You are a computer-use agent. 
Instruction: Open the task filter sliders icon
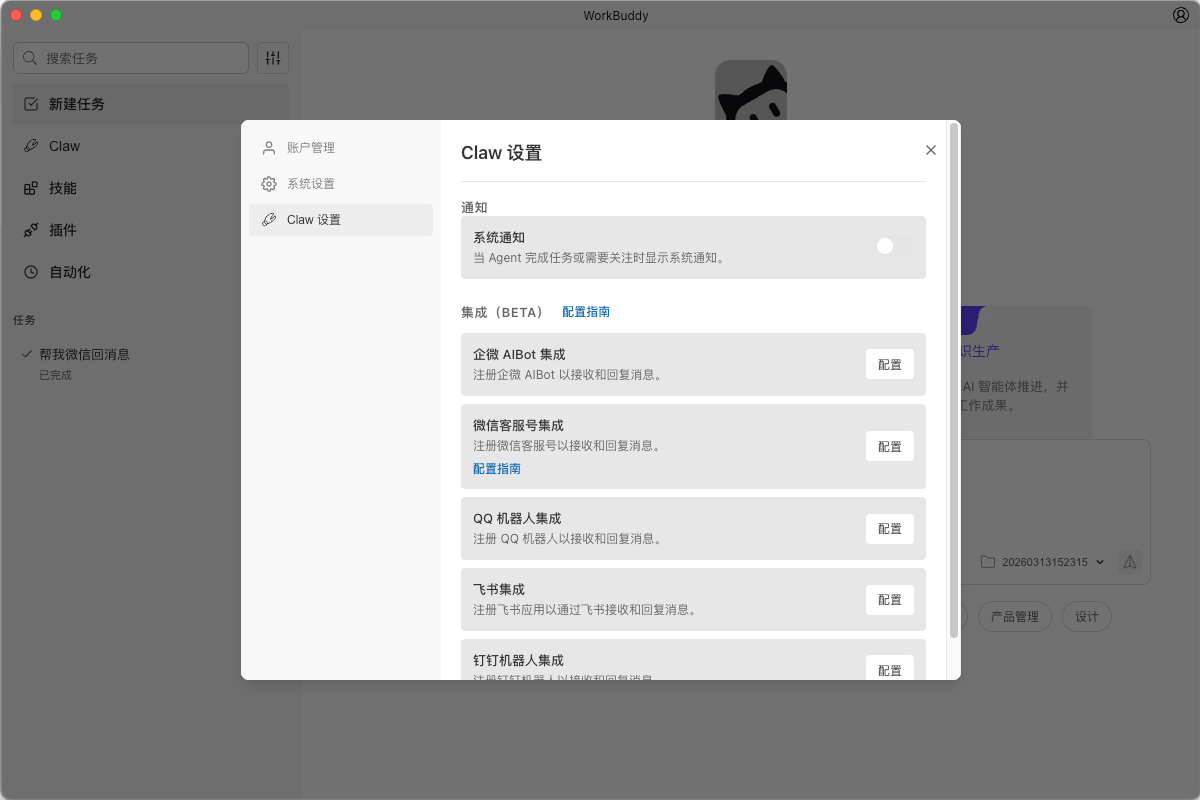pyautogui.click(x=273, y=58)
